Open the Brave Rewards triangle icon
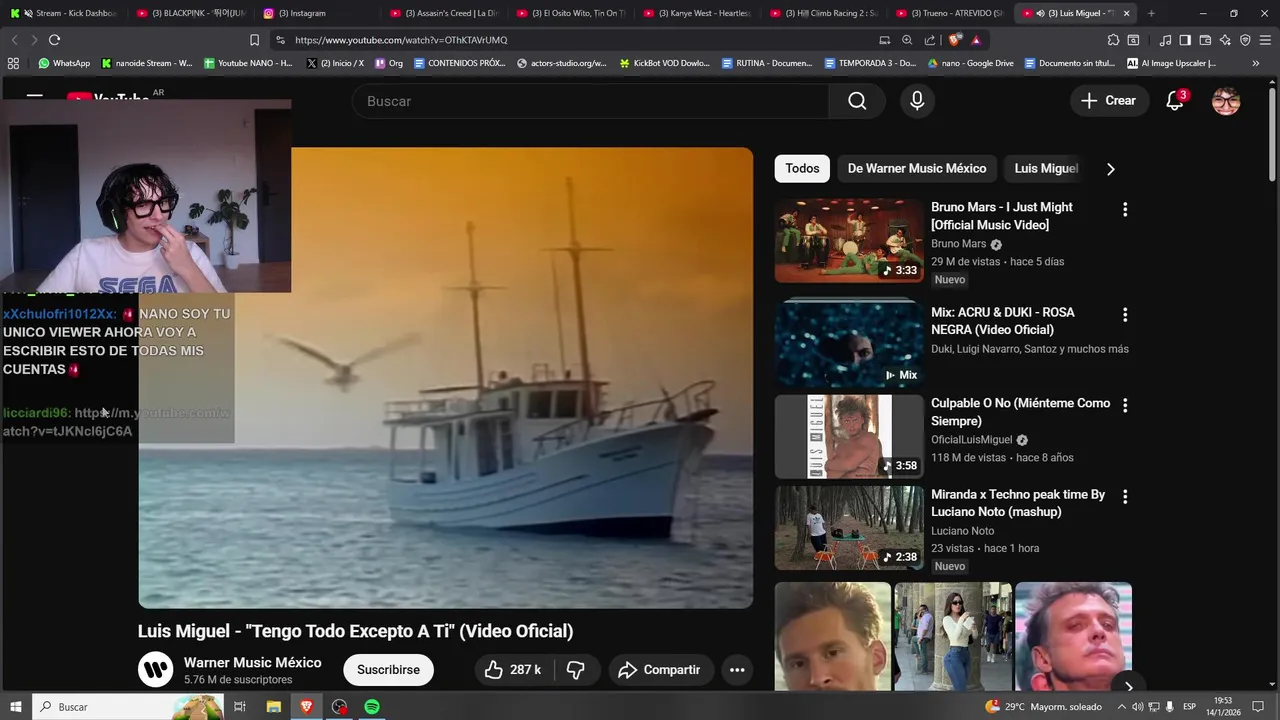This screenshot has height=720, width=1280. point(976,40)
